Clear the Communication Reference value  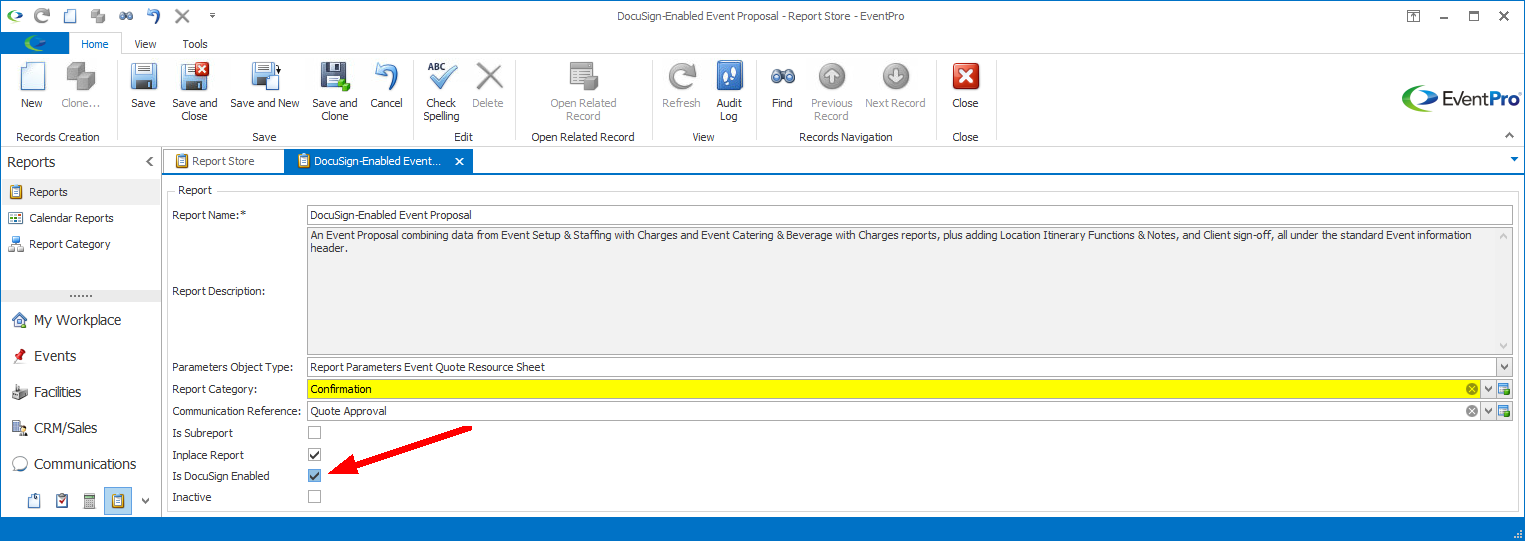1472,411
